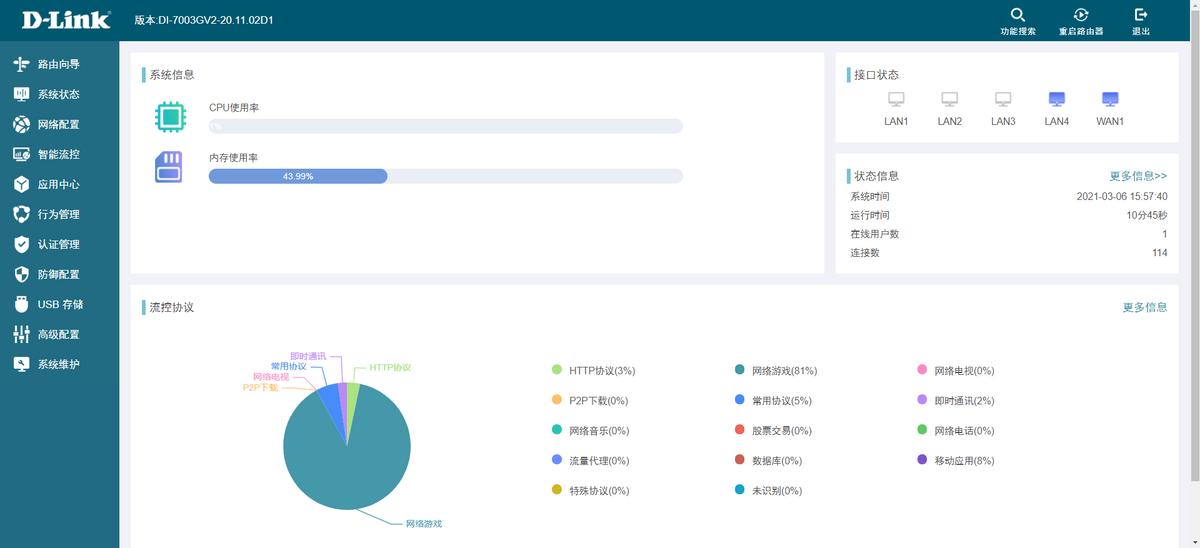Select the LAN4 interface icon

pos(1057,99)
